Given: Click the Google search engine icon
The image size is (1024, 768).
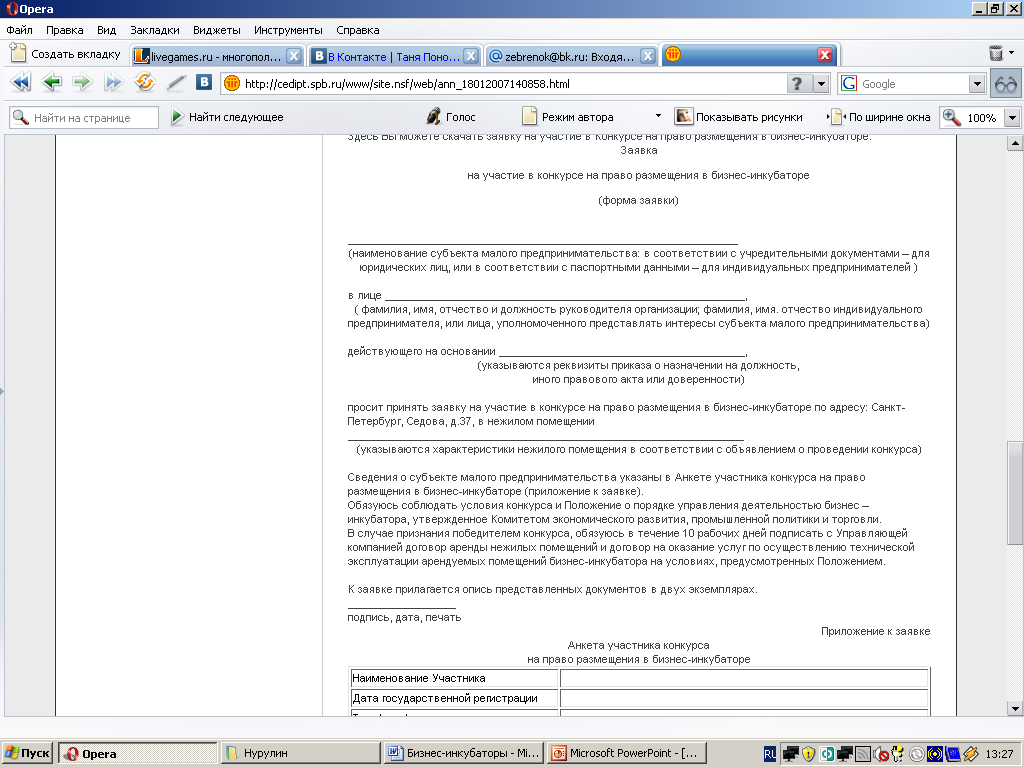Looking at the screenshot, I should (x=849, y=84).
